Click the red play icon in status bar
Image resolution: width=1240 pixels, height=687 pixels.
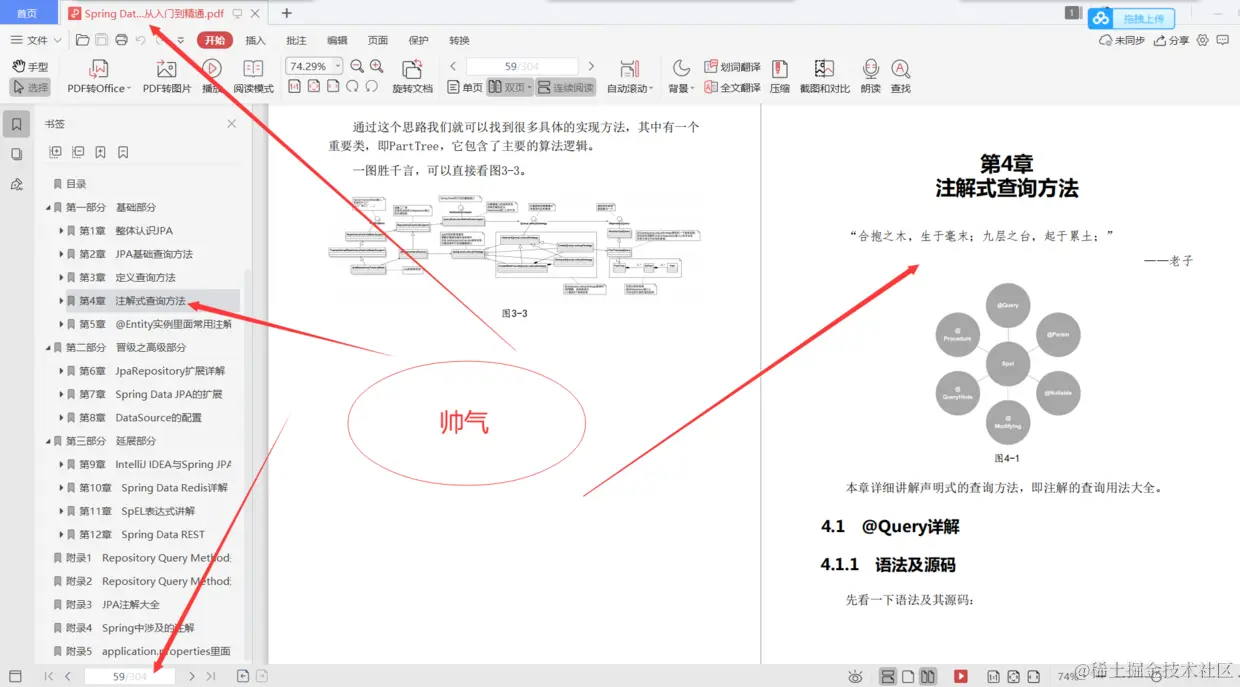pos(961,676)
